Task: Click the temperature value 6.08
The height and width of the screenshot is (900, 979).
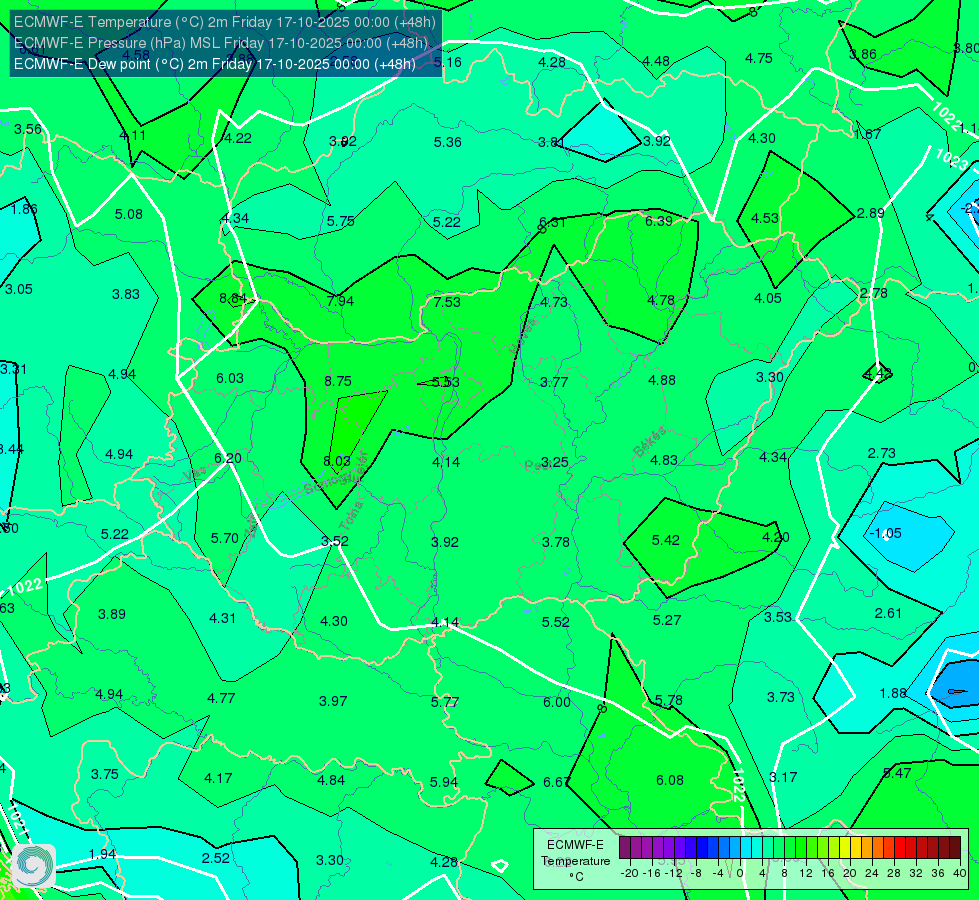Action: (x=670, y=780)
